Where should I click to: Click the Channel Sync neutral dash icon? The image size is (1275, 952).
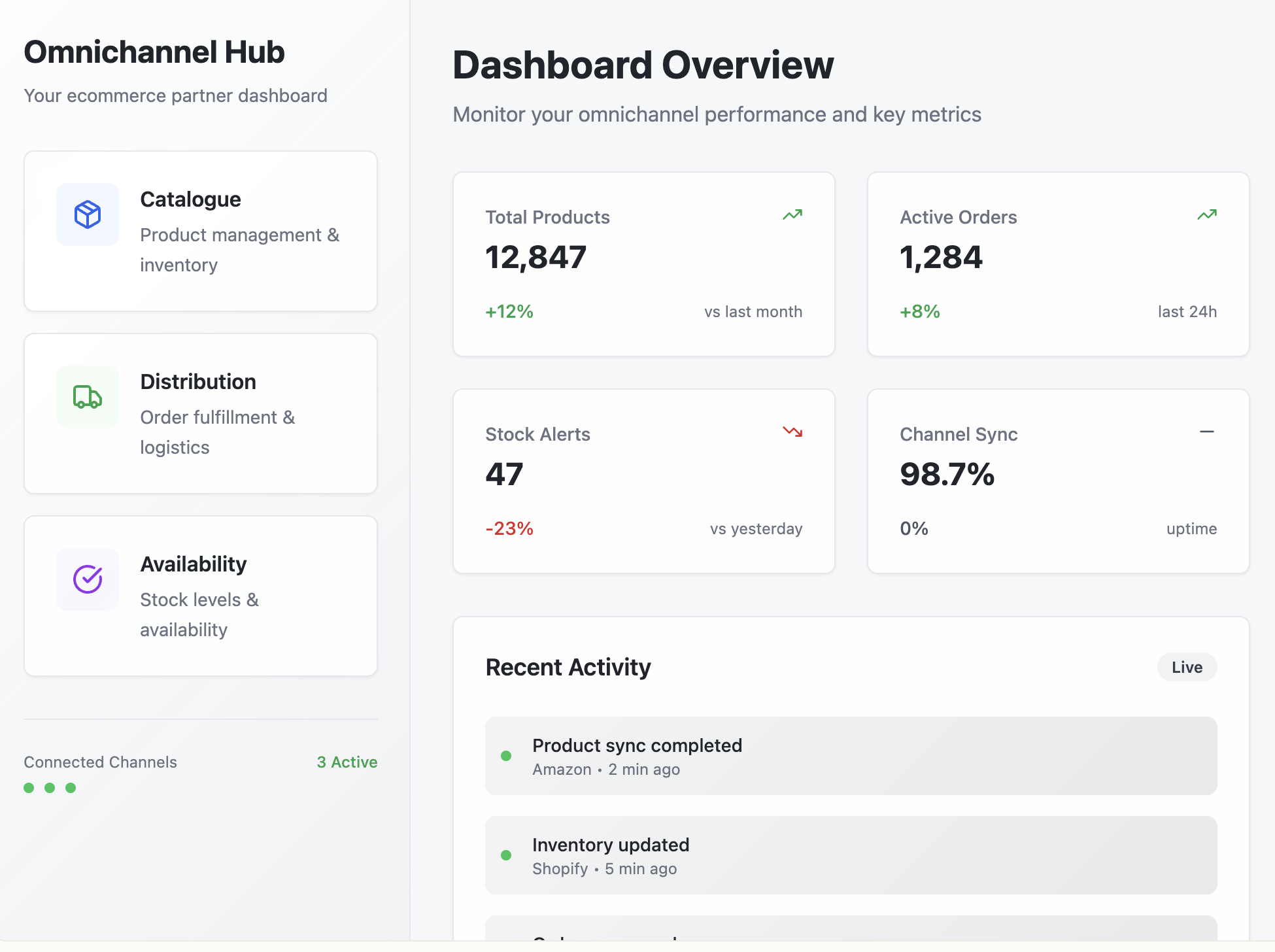1207,432
